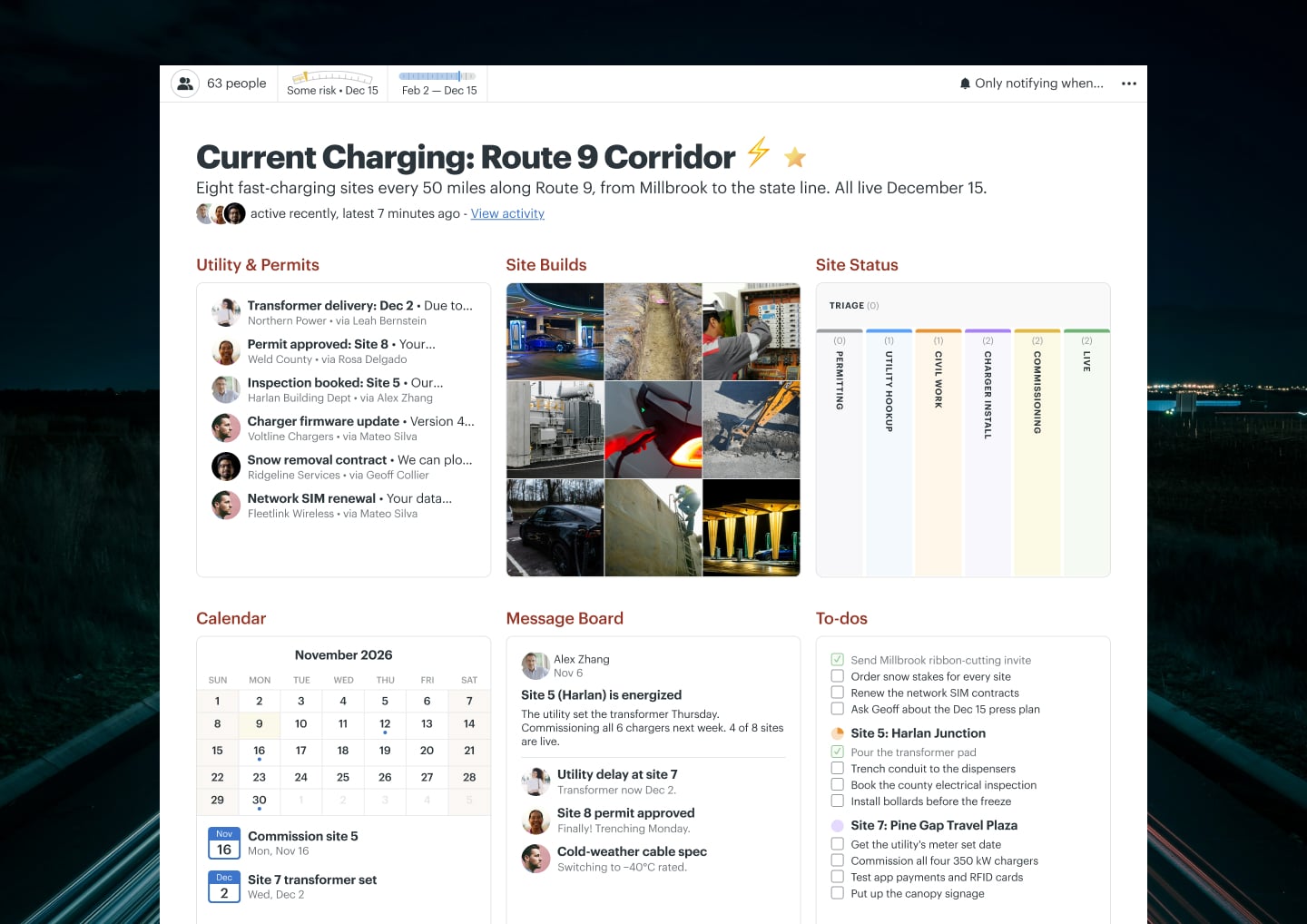
Task: Open the trench photo thumbnail in Site Builds
Action: tap(653, 331)
